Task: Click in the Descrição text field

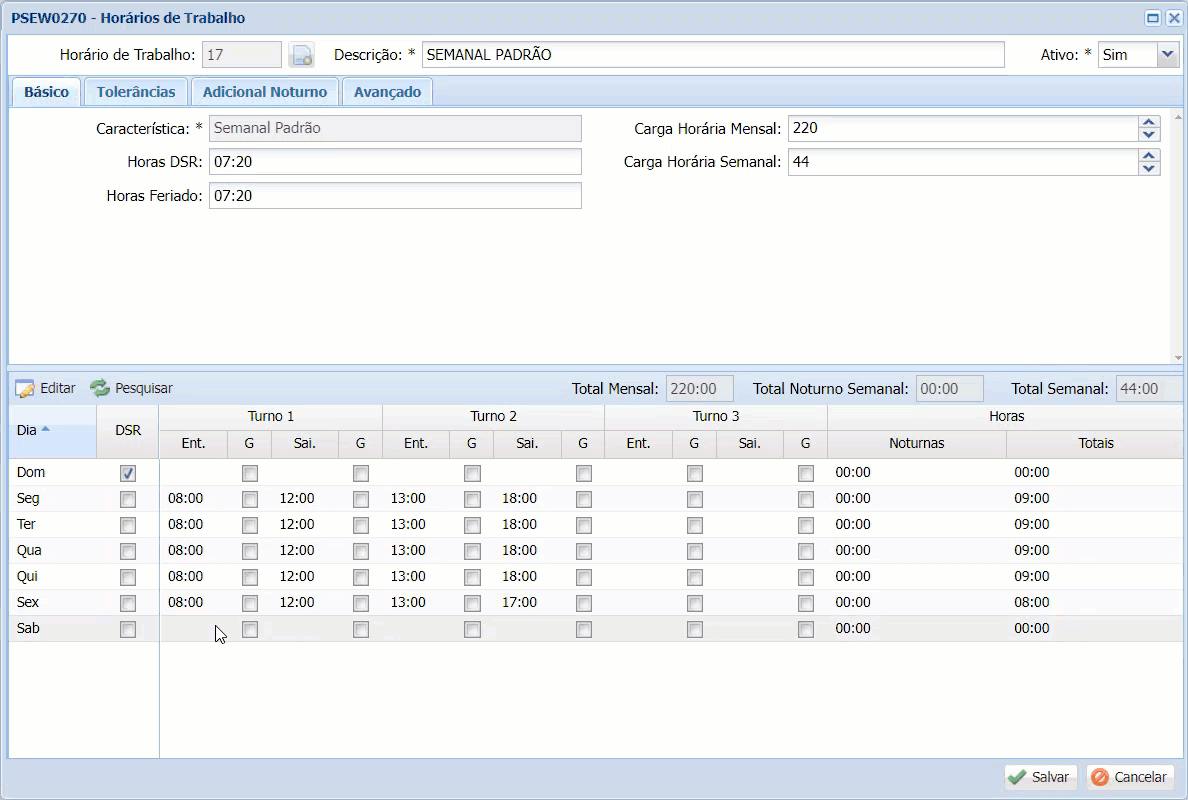Action: [x=712, y=55]
